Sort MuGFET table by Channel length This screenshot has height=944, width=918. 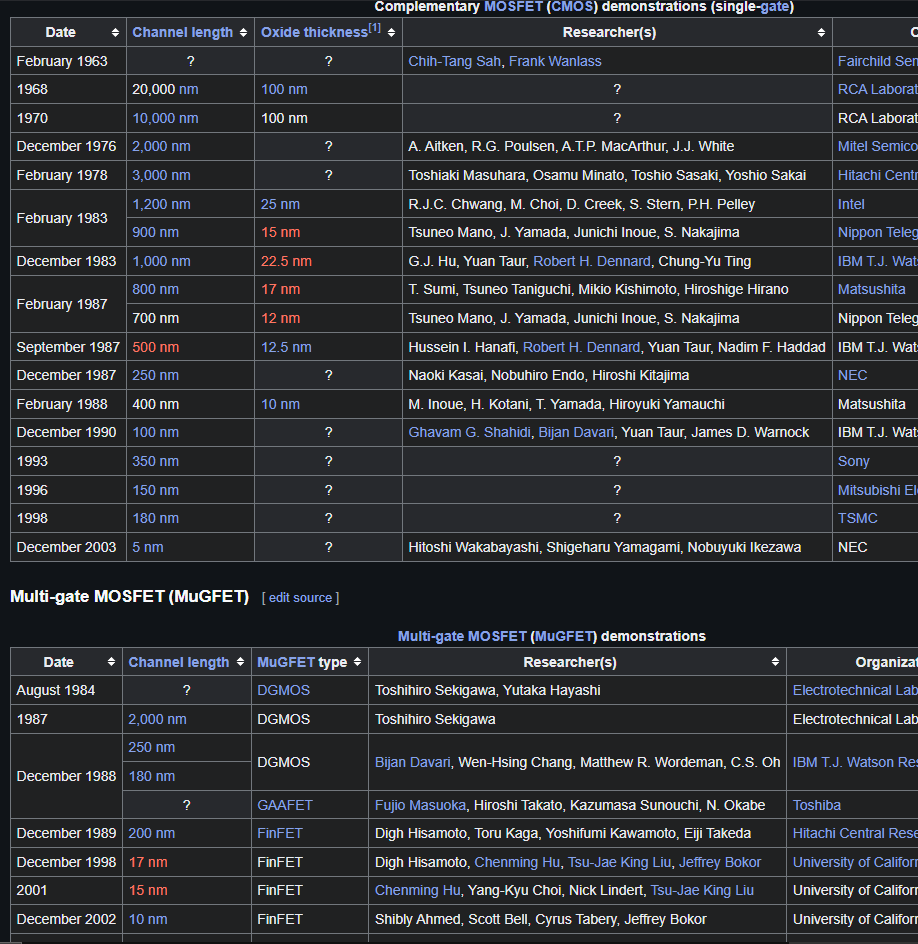point(238,662)
